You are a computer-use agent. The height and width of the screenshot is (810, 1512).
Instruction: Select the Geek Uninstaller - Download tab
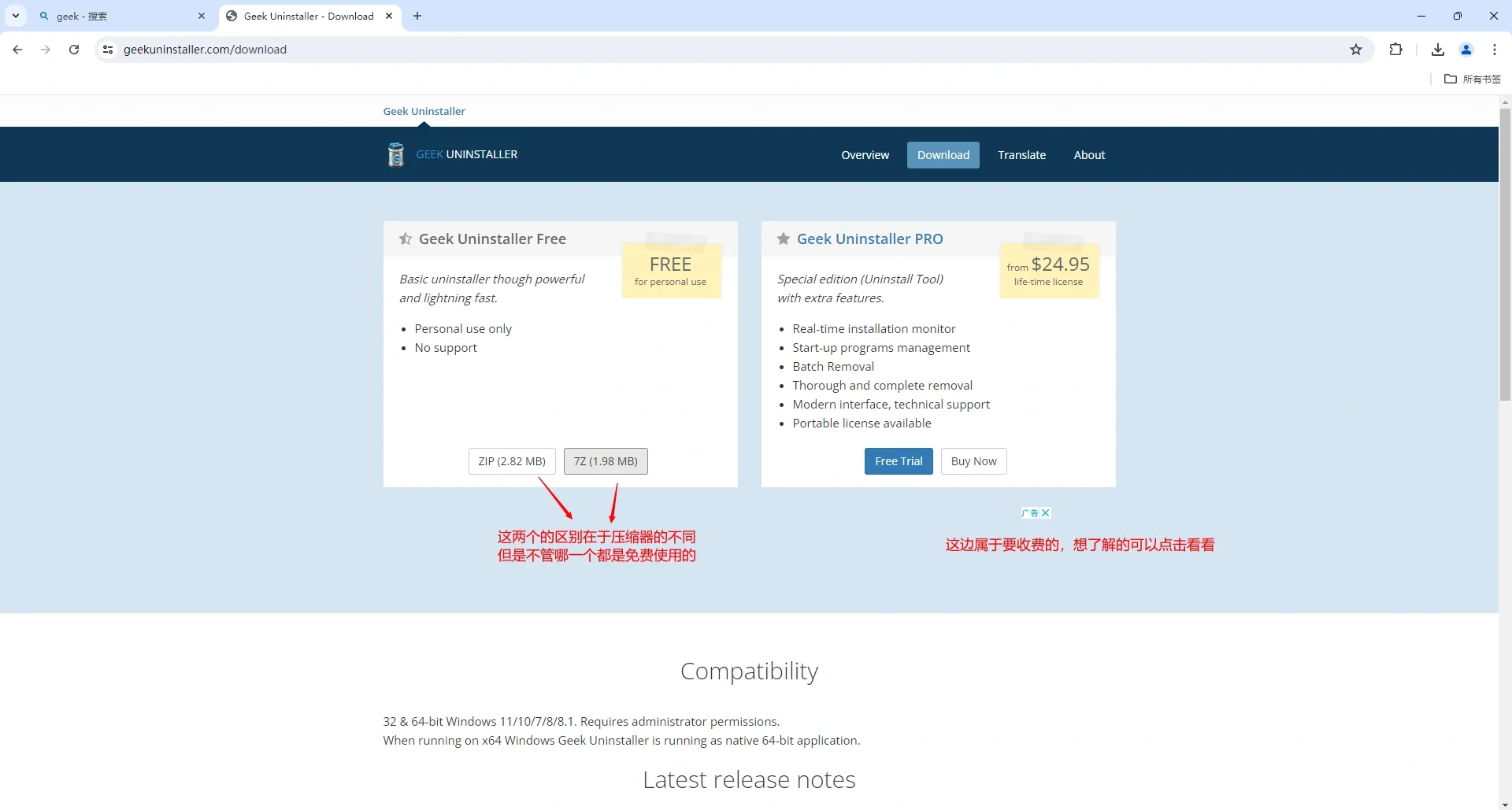[x=309, y=16]
